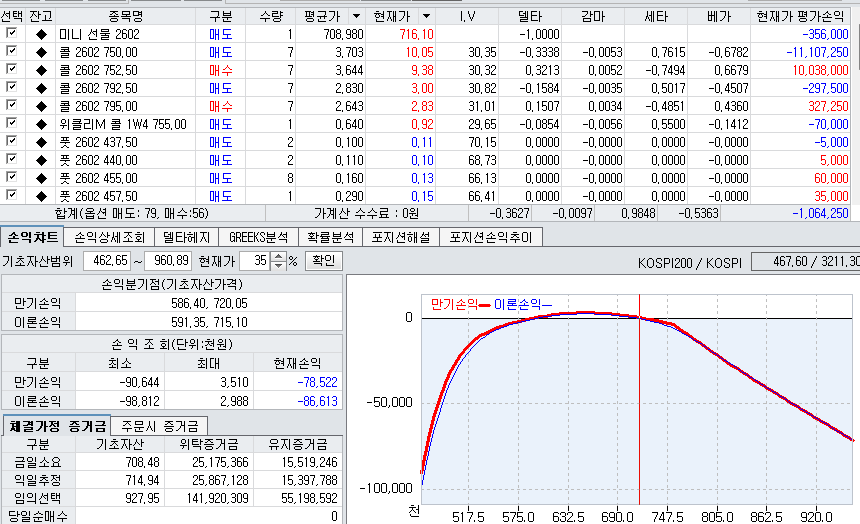
Task: Open the 포지션해설 tab
Action: coord(401,237)
